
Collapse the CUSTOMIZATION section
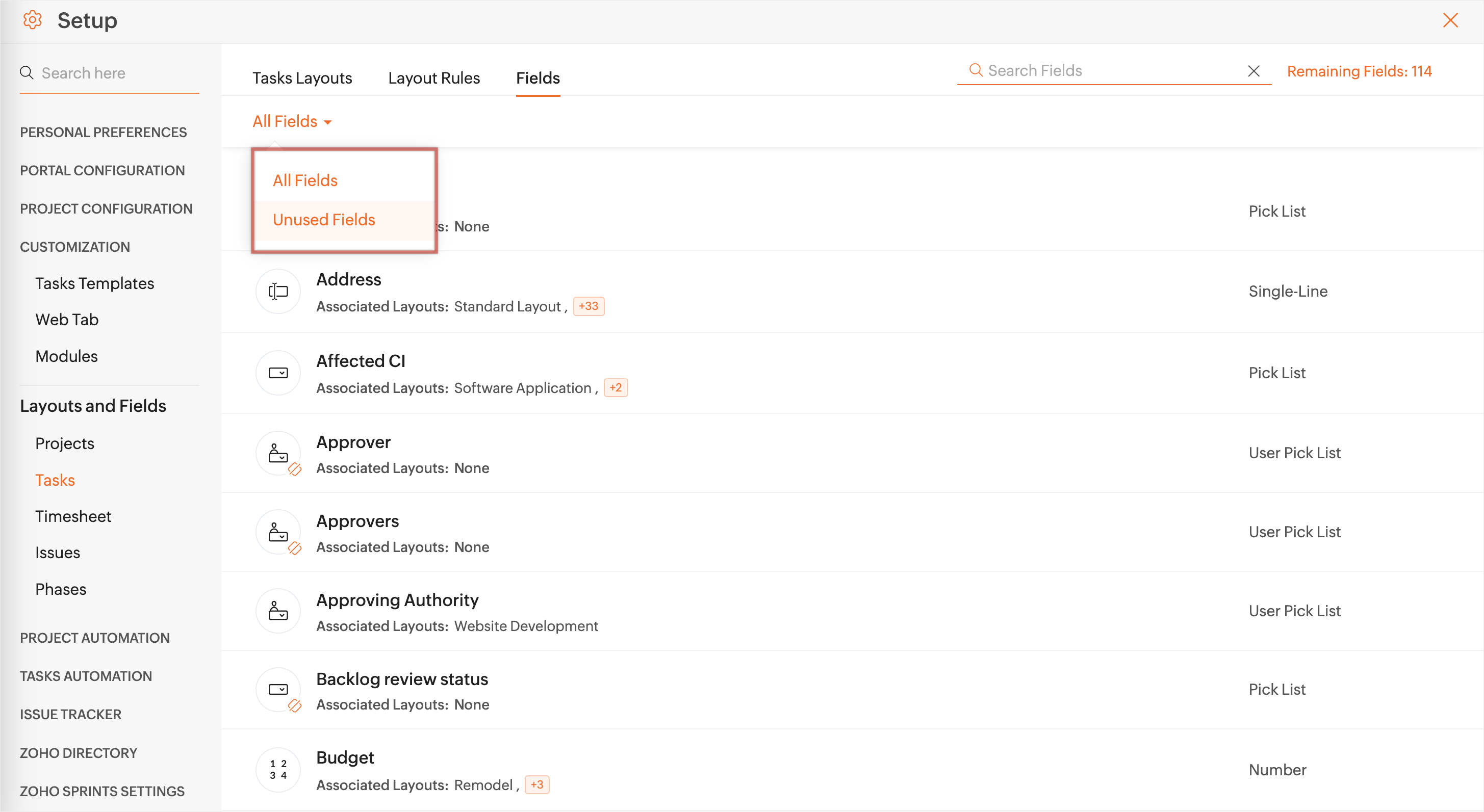75,247
